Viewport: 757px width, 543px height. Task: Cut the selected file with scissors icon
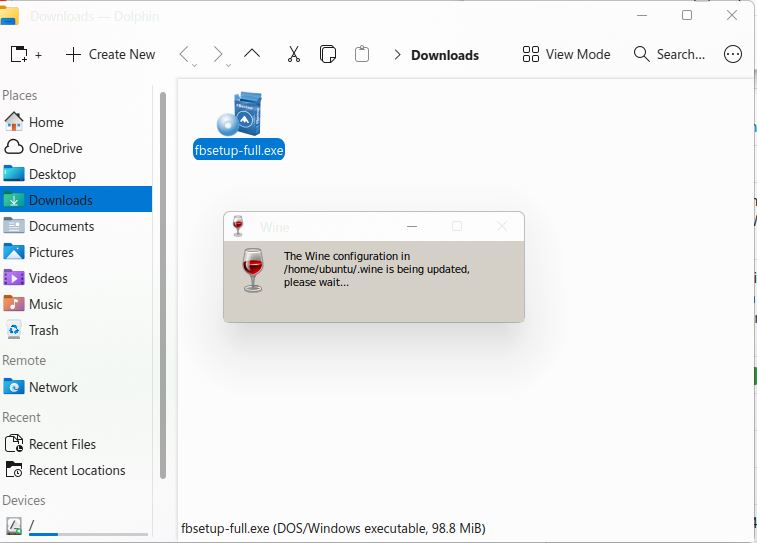(294, 54)
